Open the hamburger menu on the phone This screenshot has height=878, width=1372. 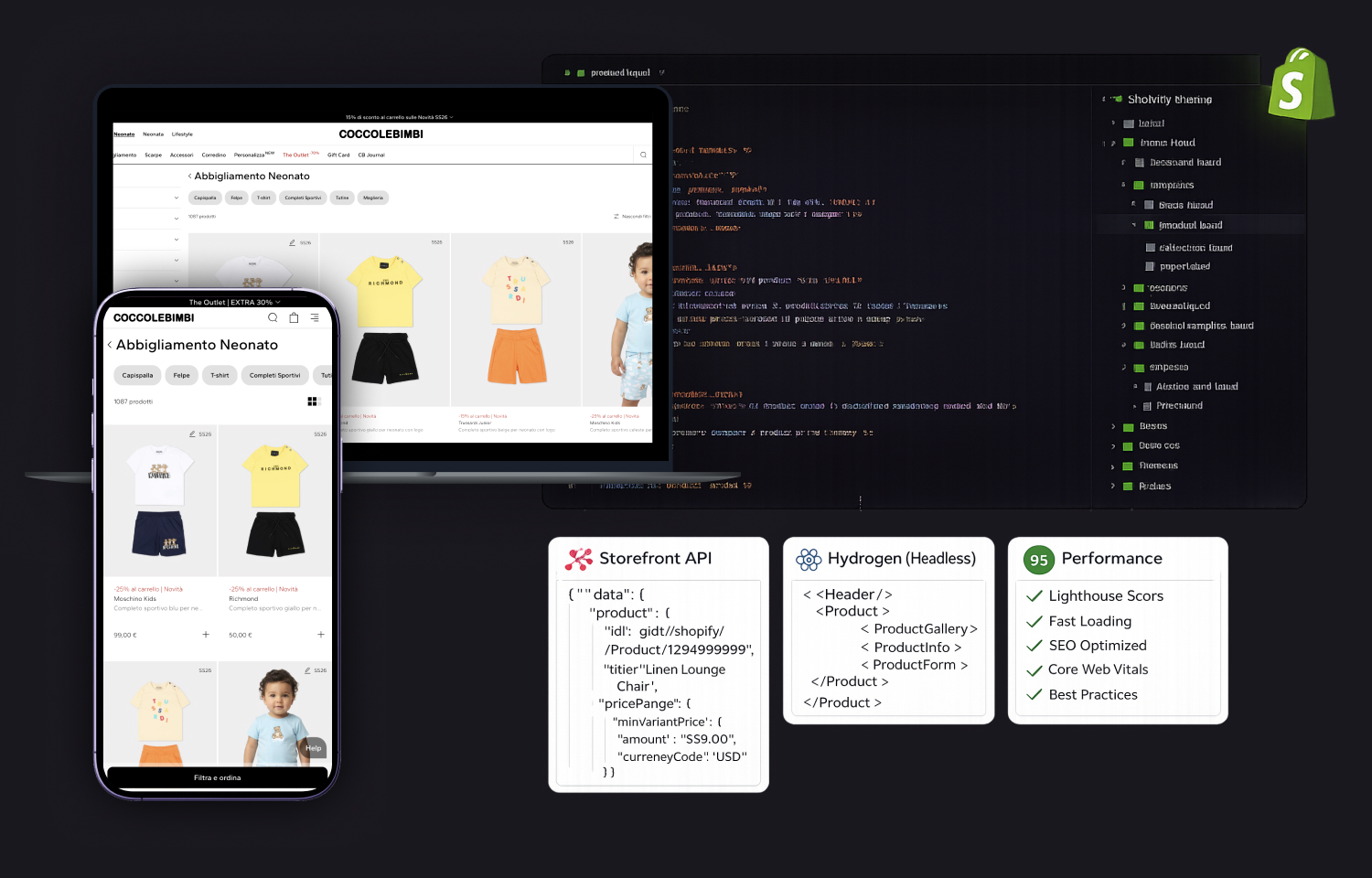(x=315, y=317)
